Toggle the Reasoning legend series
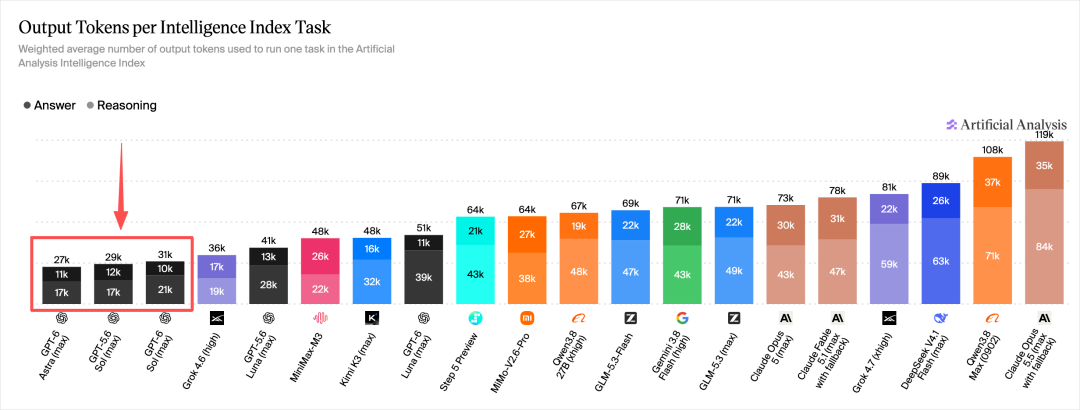Screen dimensions: 1080x410 [x=122, y=105]
